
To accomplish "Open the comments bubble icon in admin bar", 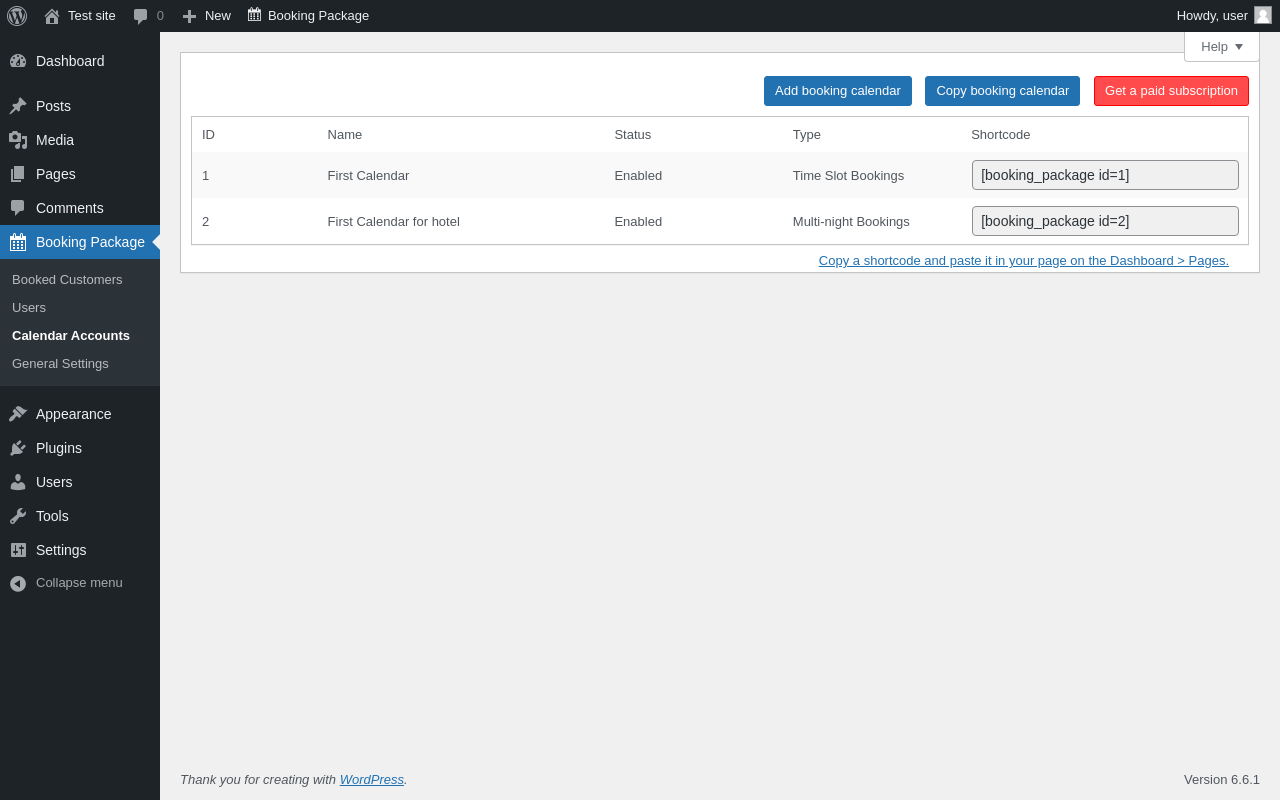I will [x=141, y=16].
